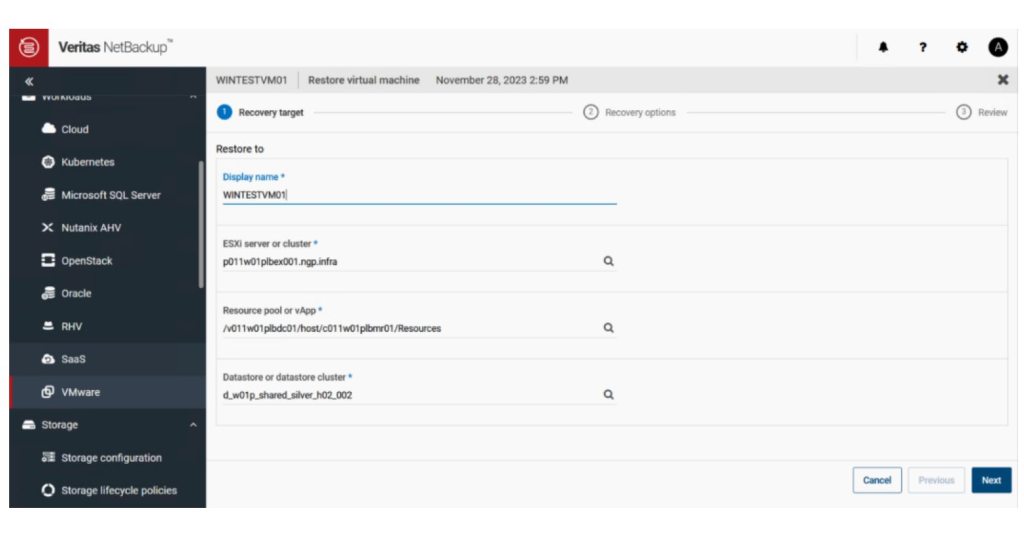This screenshot has width=1024, height=540.
Task: Jump to the Recovery options step
Action: 630,112
